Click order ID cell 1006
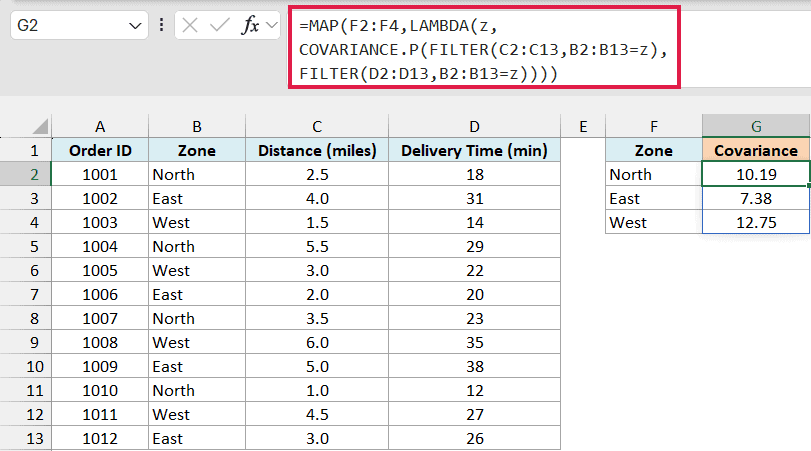The height and width of the screenshot is (451, 811). pos(100,294)
